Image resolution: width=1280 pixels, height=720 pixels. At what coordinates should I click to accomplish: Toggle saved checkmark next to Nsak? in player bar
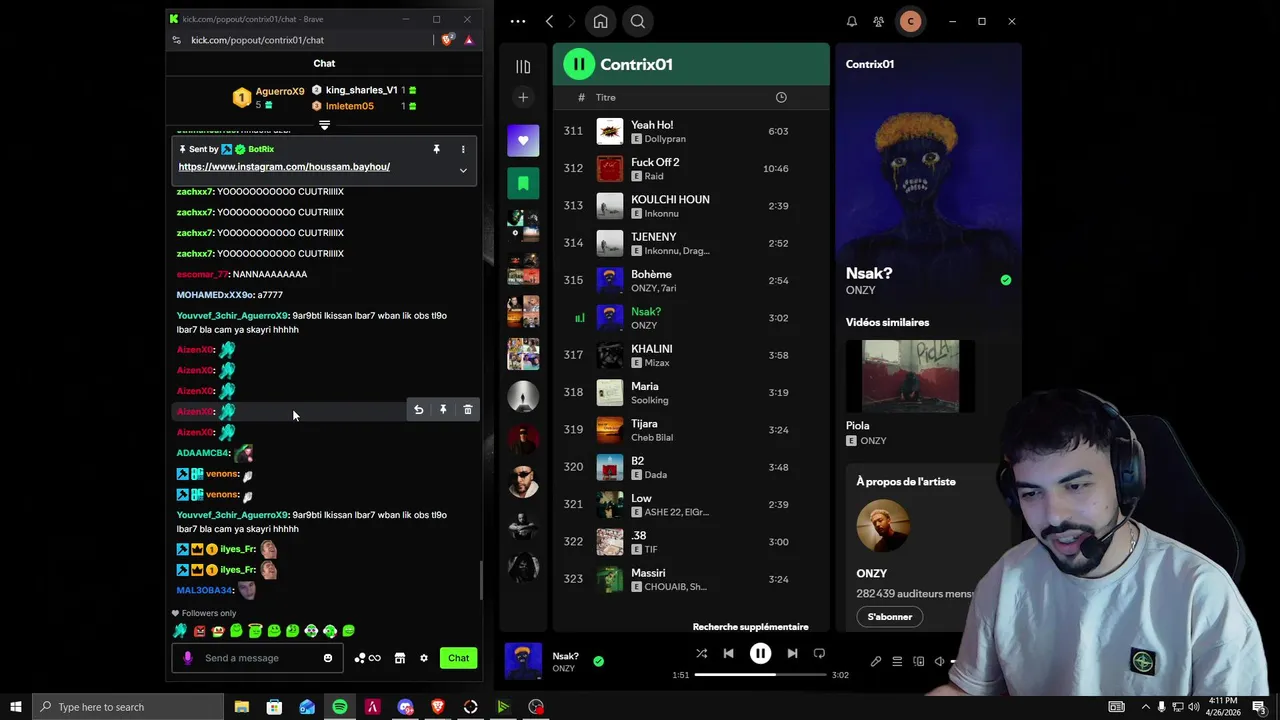coord(598,661)
